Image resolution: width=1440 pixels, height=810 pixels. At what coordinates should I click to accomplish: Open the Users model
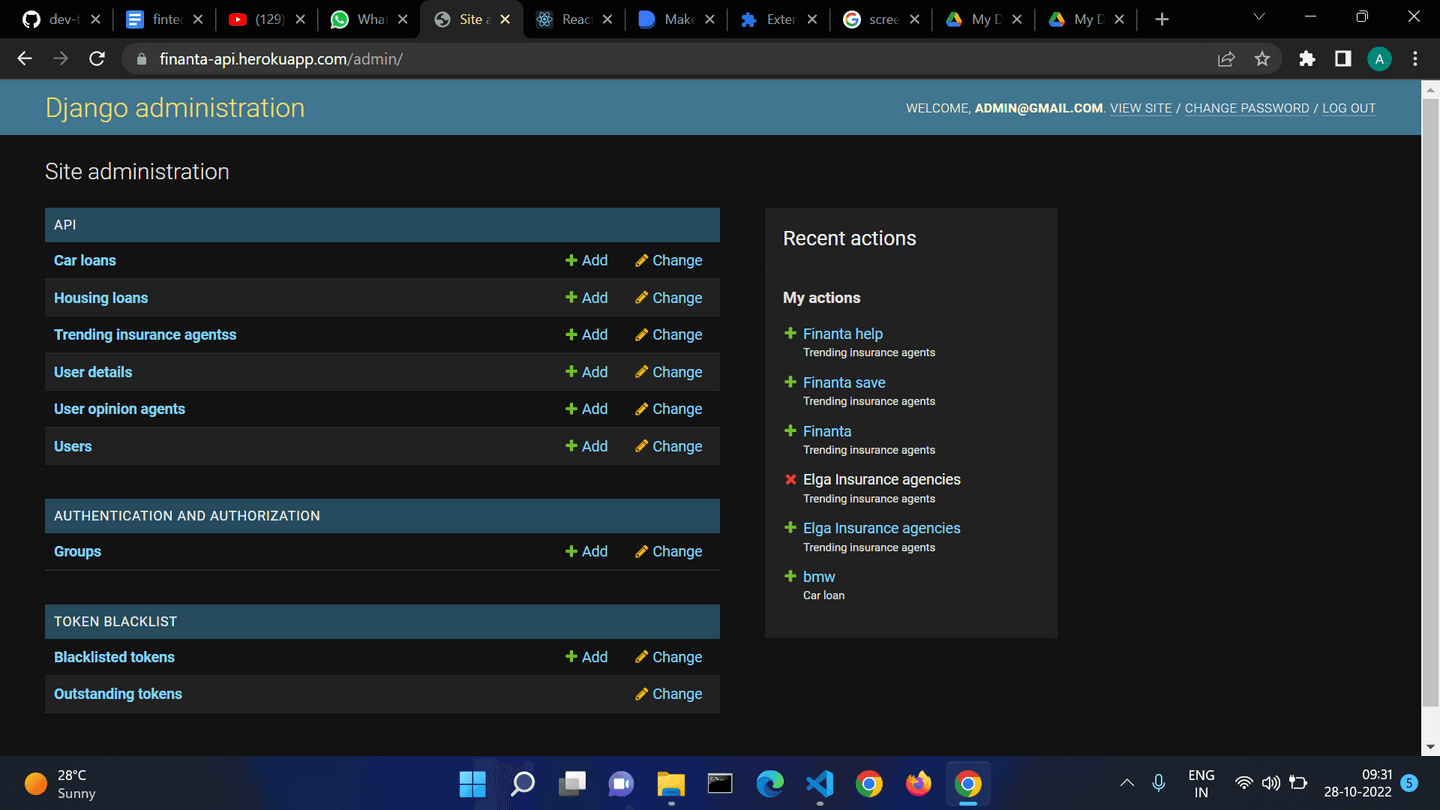click(x=73, y=446)
